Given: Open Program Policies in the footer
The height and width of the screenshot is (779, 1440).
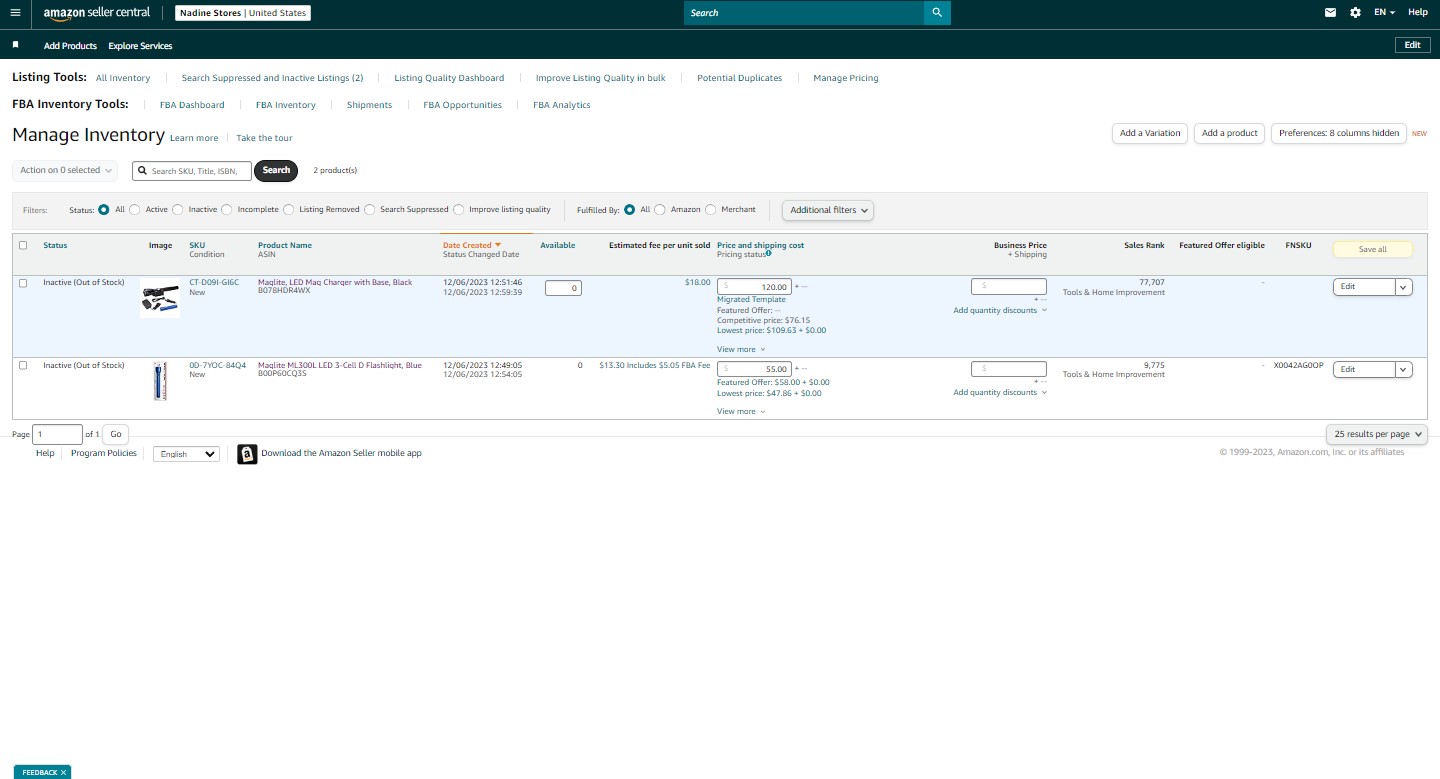Looking at the screenshot, I should (104, 453).
